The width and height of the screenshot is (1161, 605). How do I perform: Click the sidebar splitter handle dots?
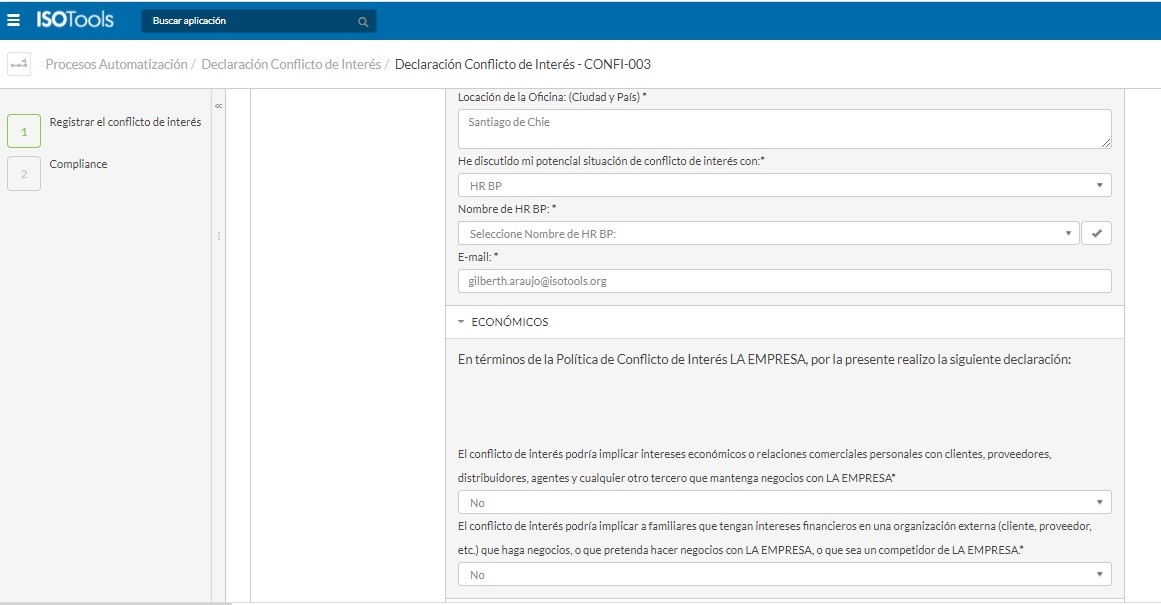[x=218, y=236]
